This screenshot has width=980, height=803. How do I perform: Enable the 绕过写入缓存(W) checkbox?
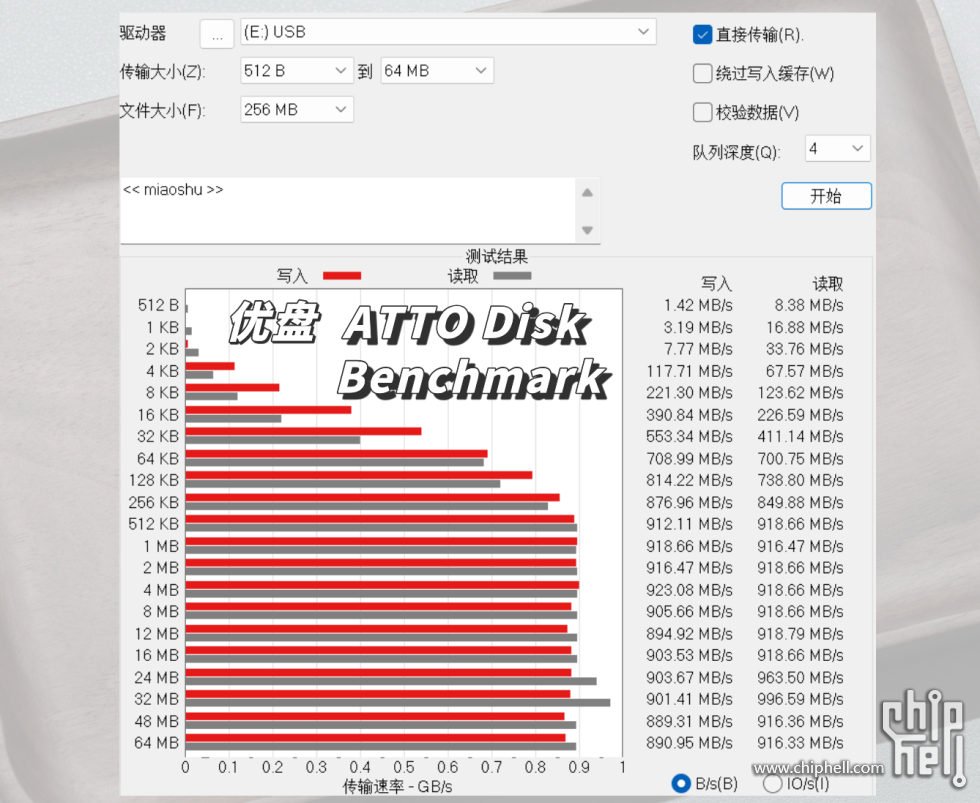(x=702, y=73)
